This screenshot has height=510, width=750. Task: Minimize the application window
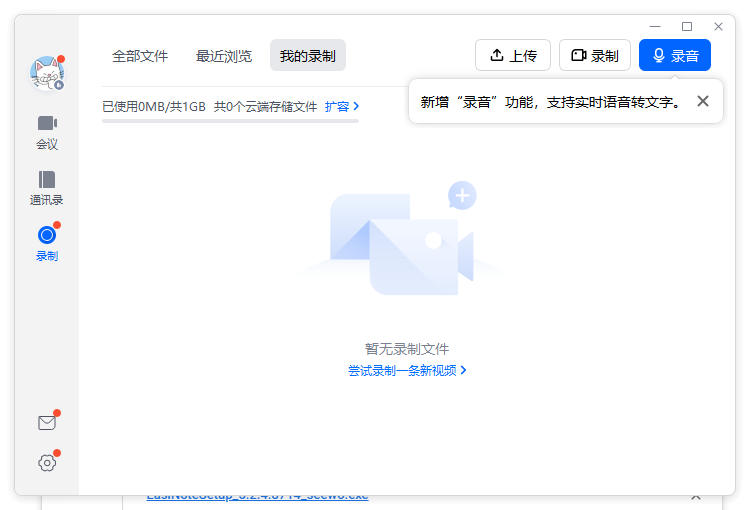point(655,27)
